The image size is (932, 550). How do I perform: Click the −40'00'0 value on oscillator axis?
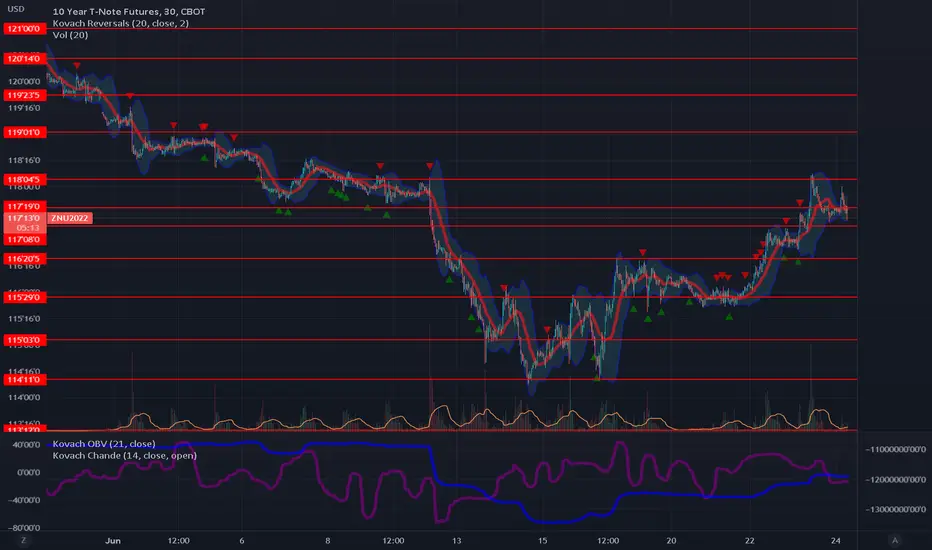(24, 500)
